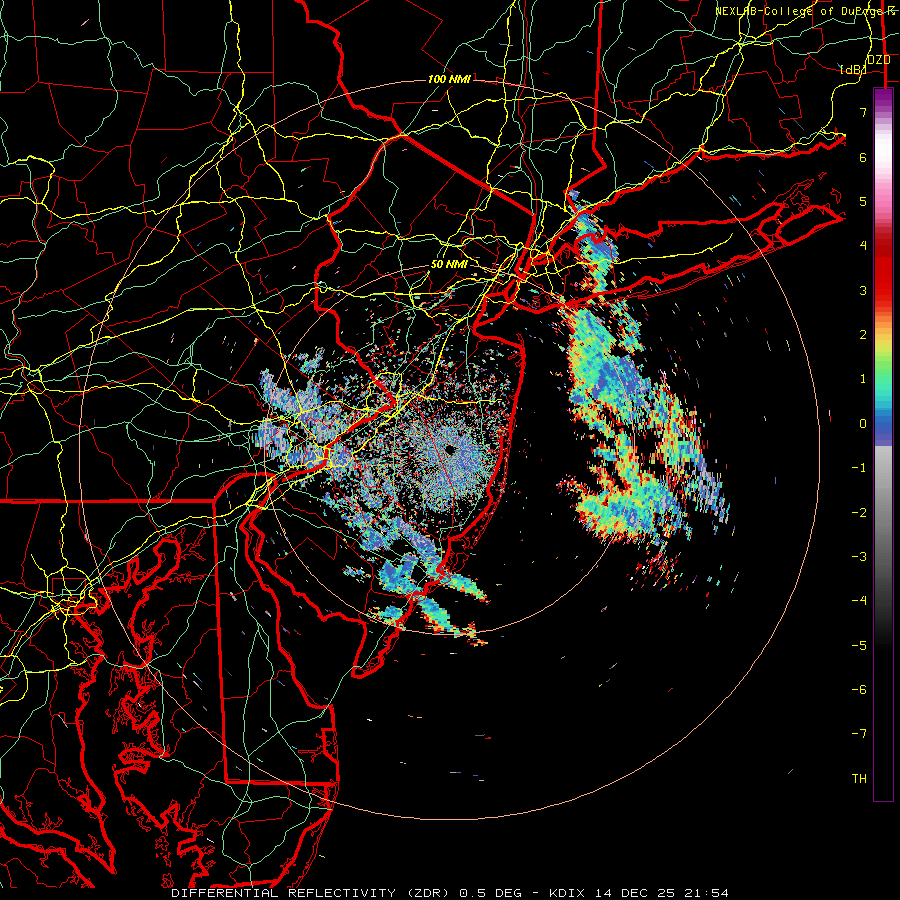Click the "KDIX" radar site identifier

click(x=567, y=893)
